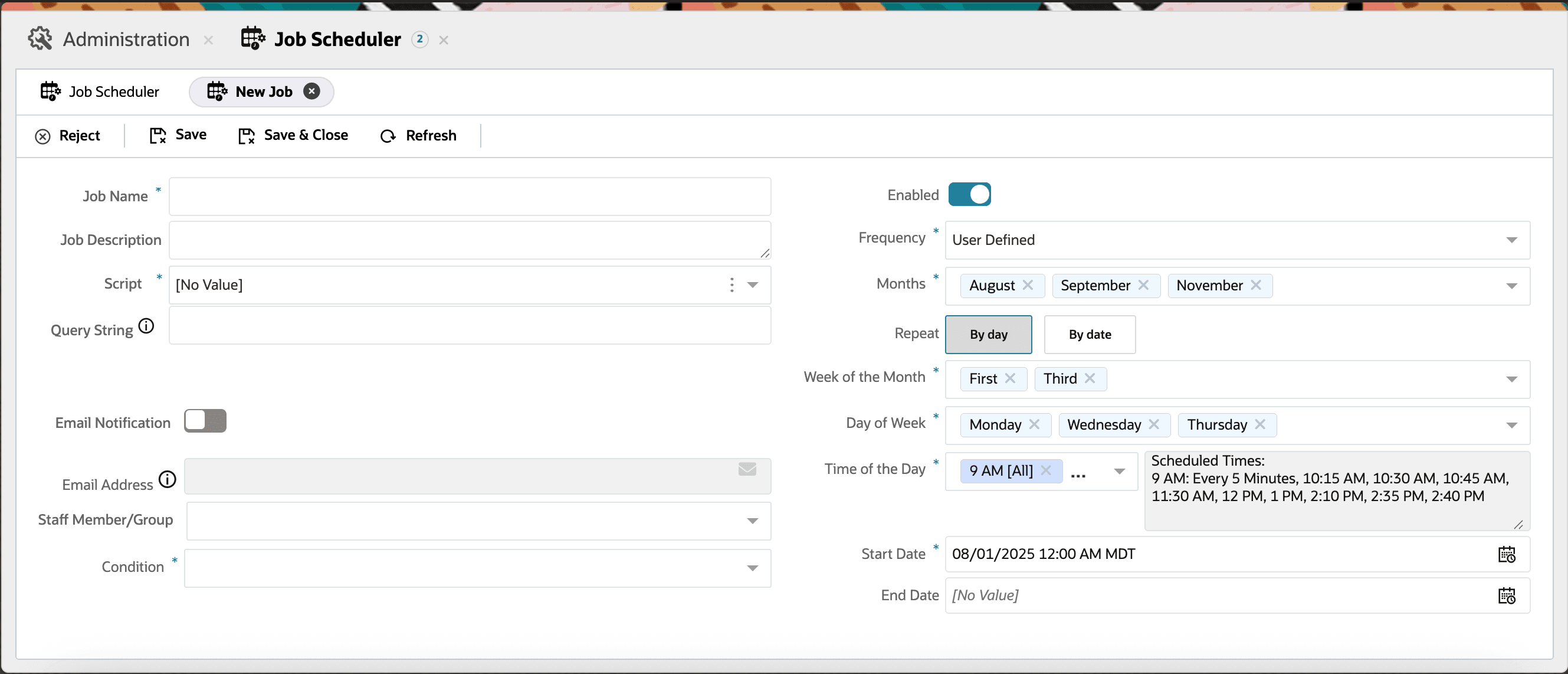Click the Job Name input field
1568x674 pixels.
tap(470, 197)
